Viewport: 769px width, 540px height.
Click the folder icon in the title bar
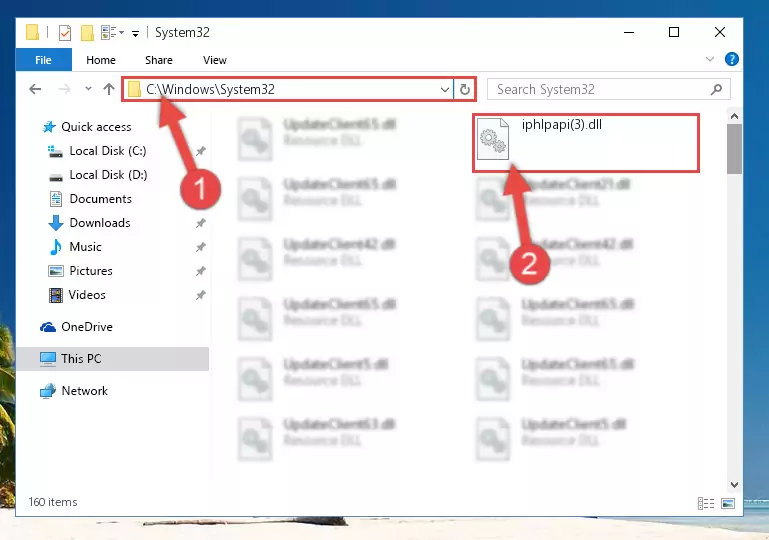pyautogui.click(x=32, y=32)
